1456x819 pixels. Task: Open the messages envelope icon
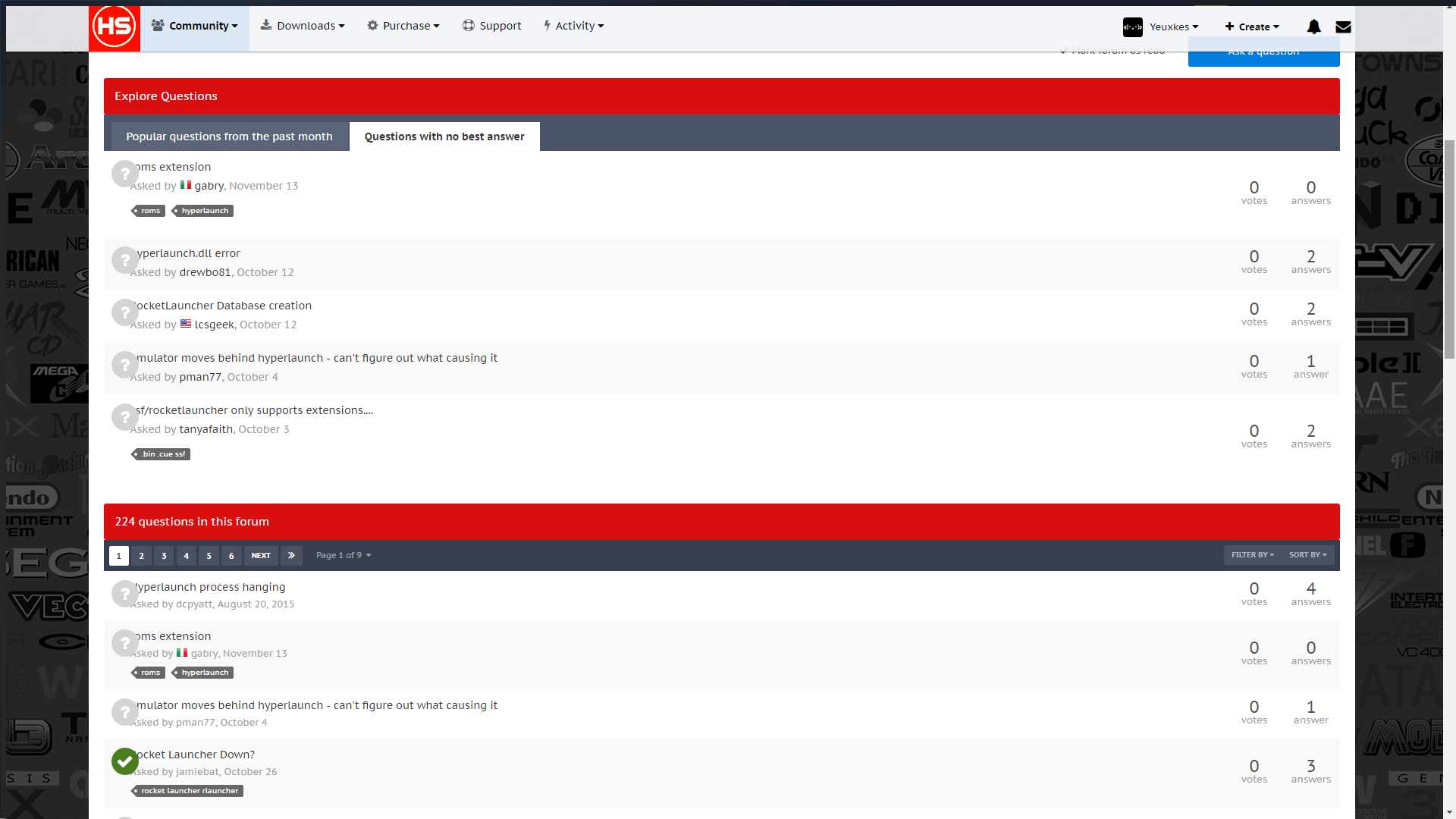pyautogui.click(x=1343, y=27)
